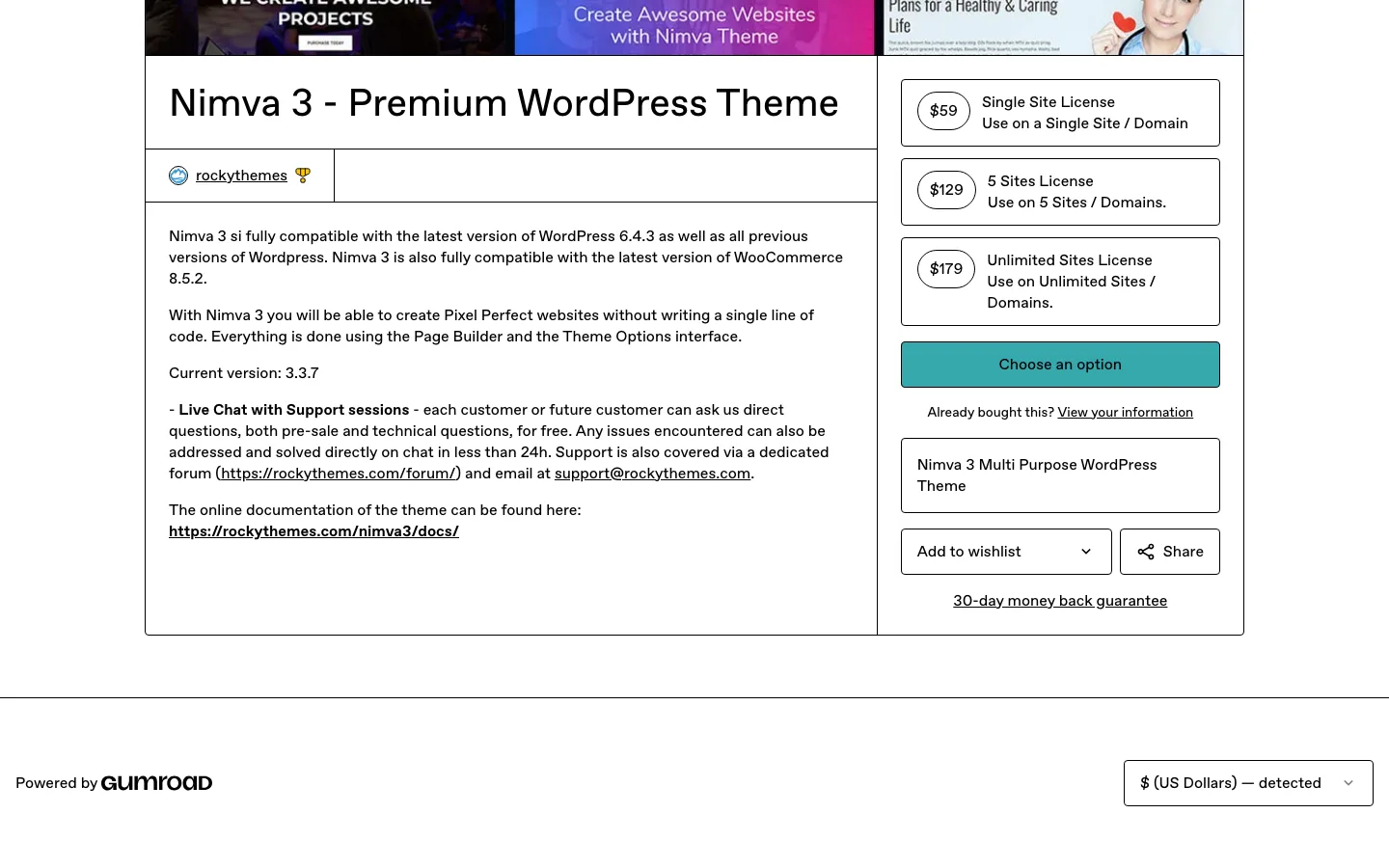Click the trophy badge next to rockythemes

tap(303, 176)
